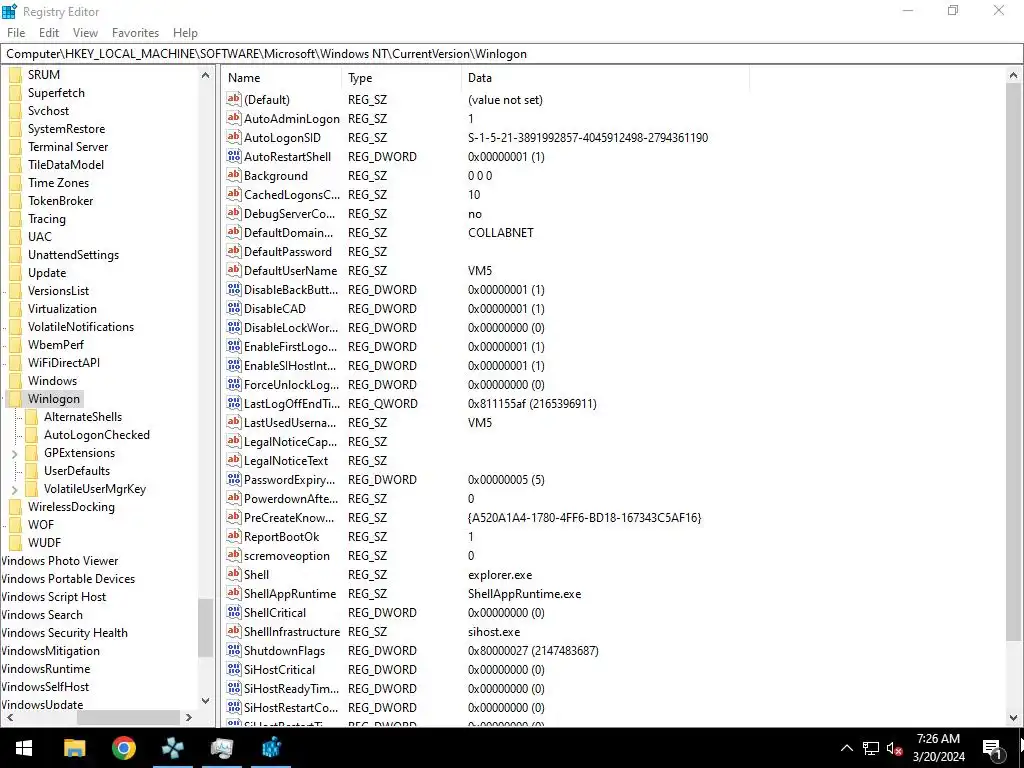Click the SRUM folder icon
1024x768 pixels.
click(x=16, y=74)
